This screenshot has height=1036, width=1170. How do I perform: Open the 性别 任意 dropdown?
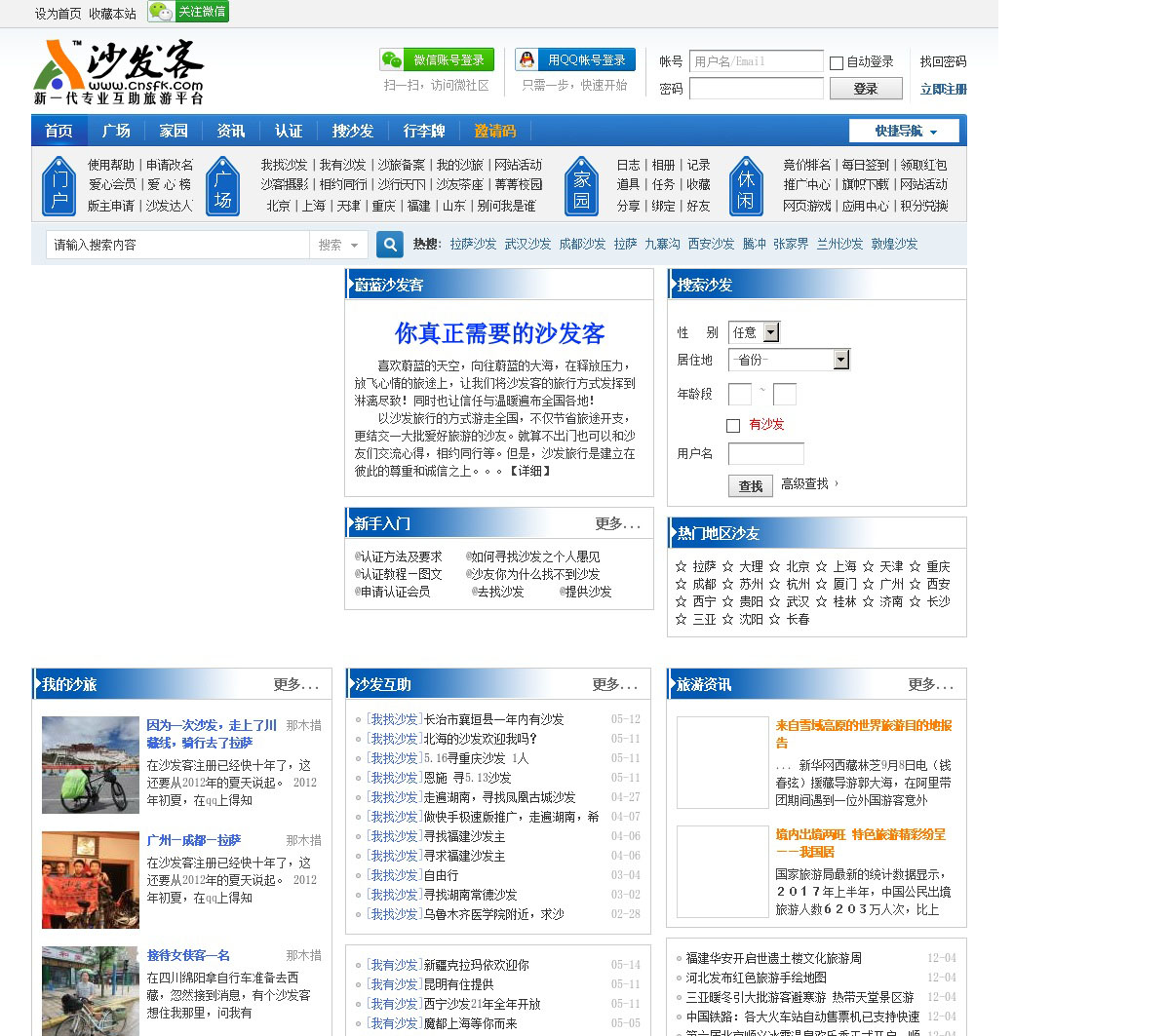pyautogui.click(x=754, y=332)
